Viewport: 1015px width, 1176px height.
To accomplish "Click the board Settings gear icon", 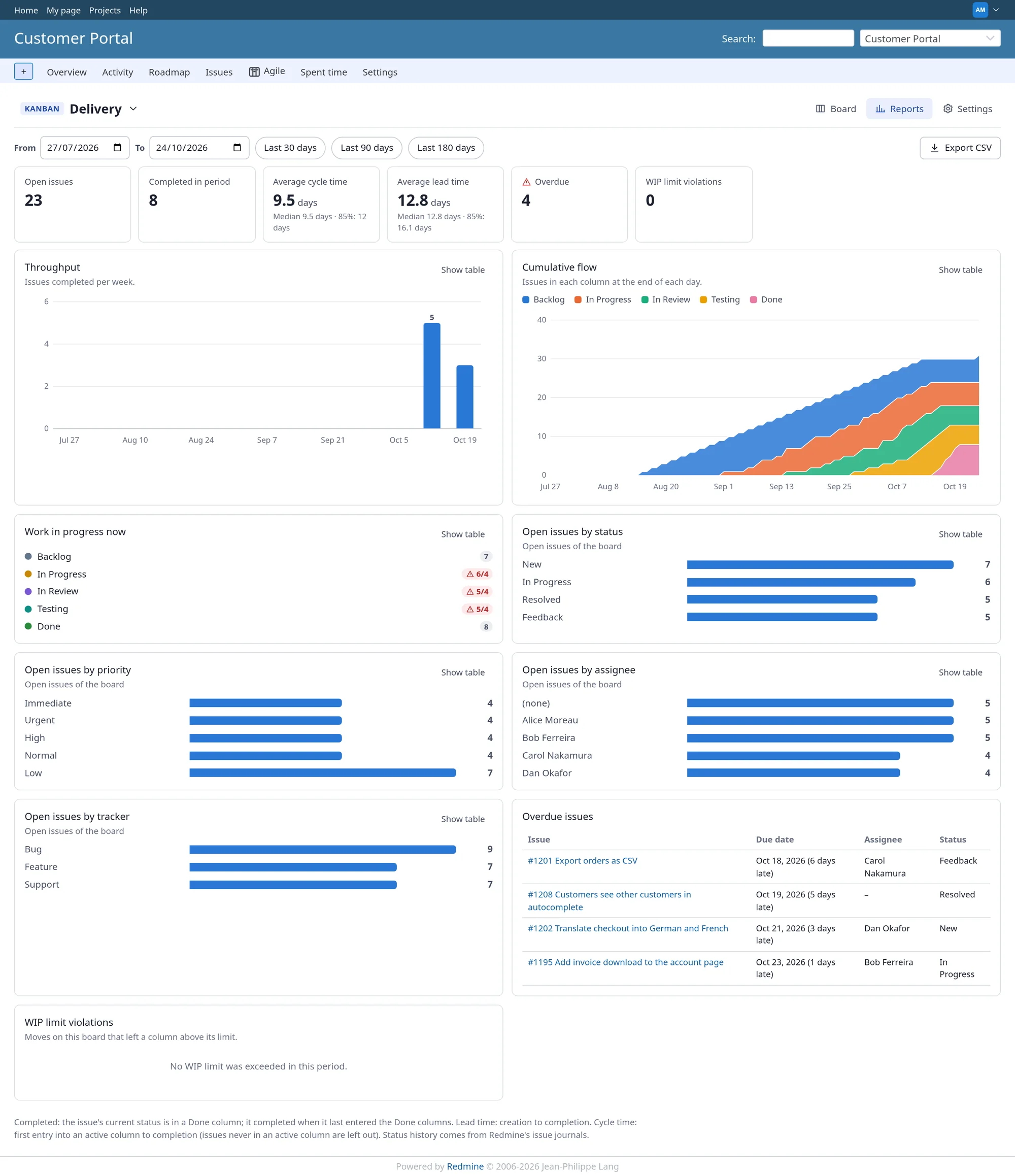I will click(948, 109).
